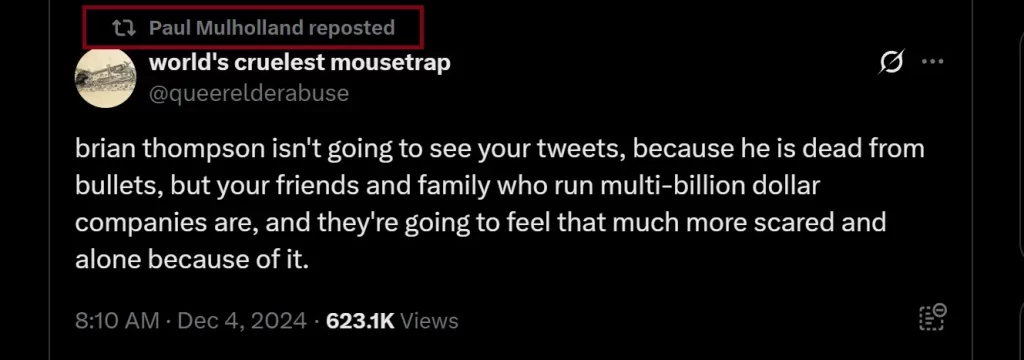Visit Paul Mulholland's profile from the repost label

226,28
